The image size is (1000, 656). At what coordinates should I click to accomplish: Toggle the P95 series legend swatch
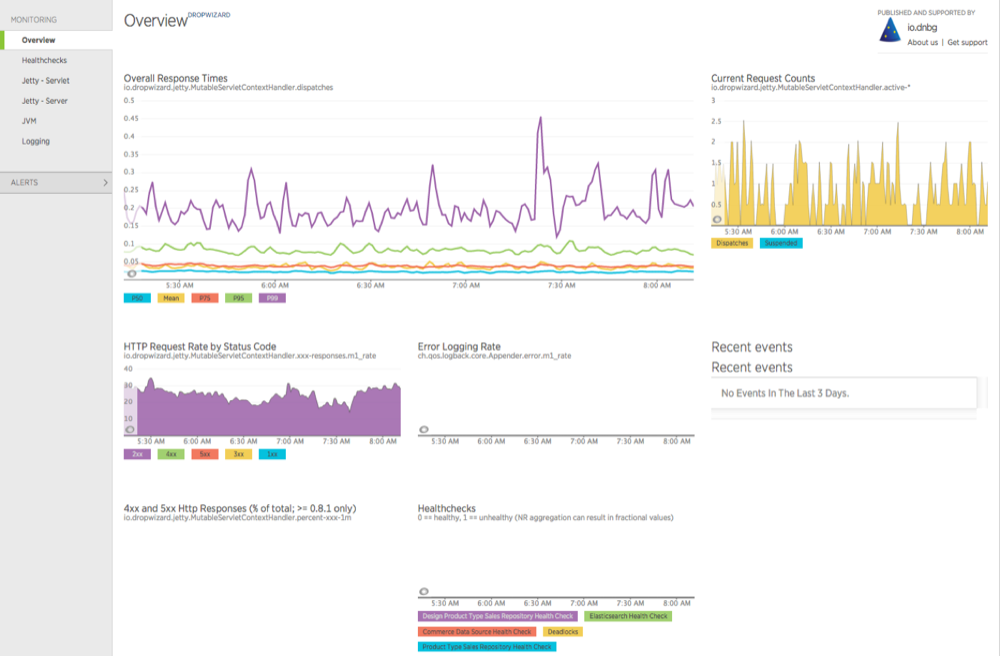coord(239,298)
